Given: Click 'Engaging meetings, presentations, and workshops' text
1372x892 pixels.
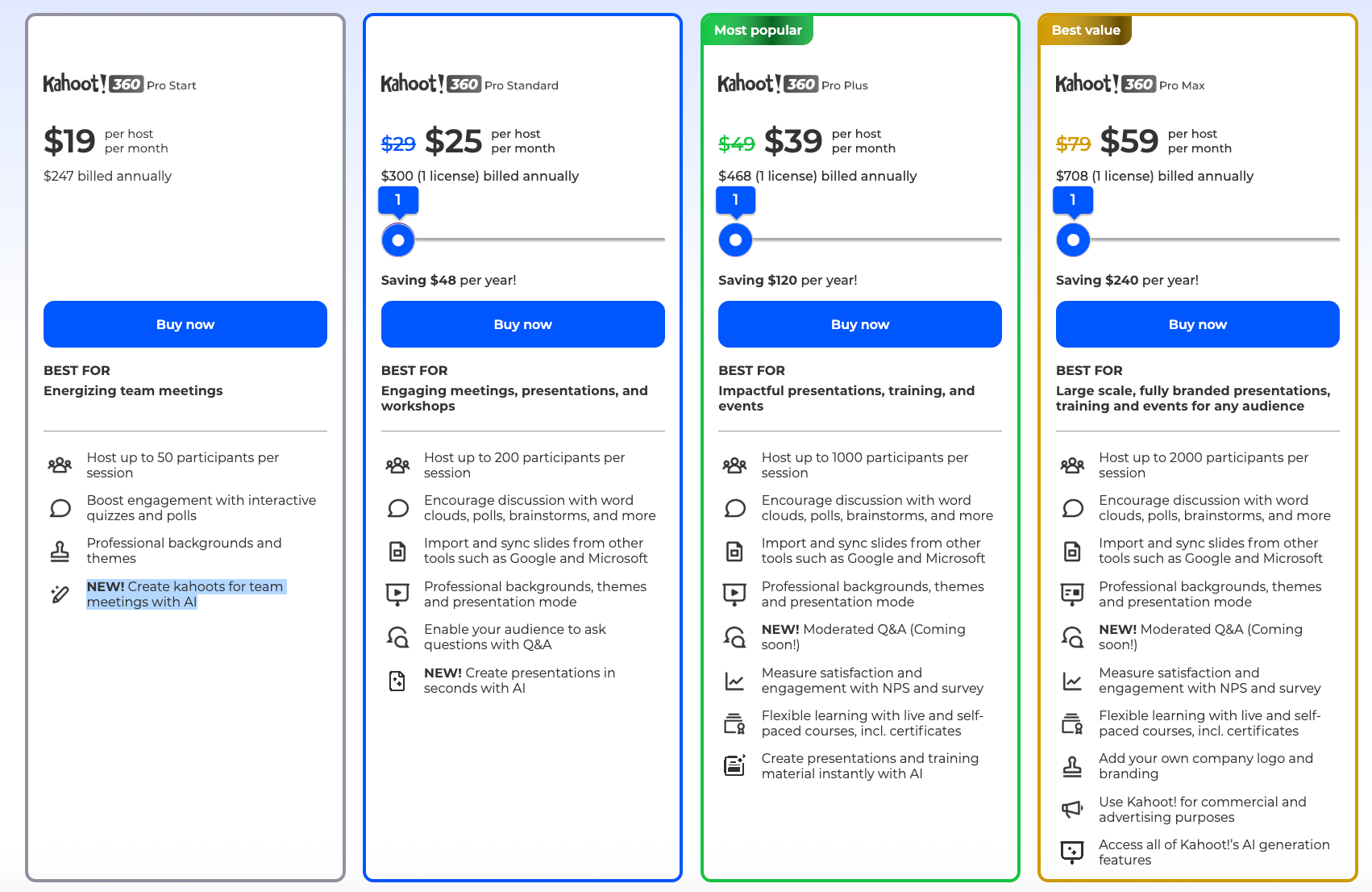Looking at the screenshot, I should (x=514, y=398).
